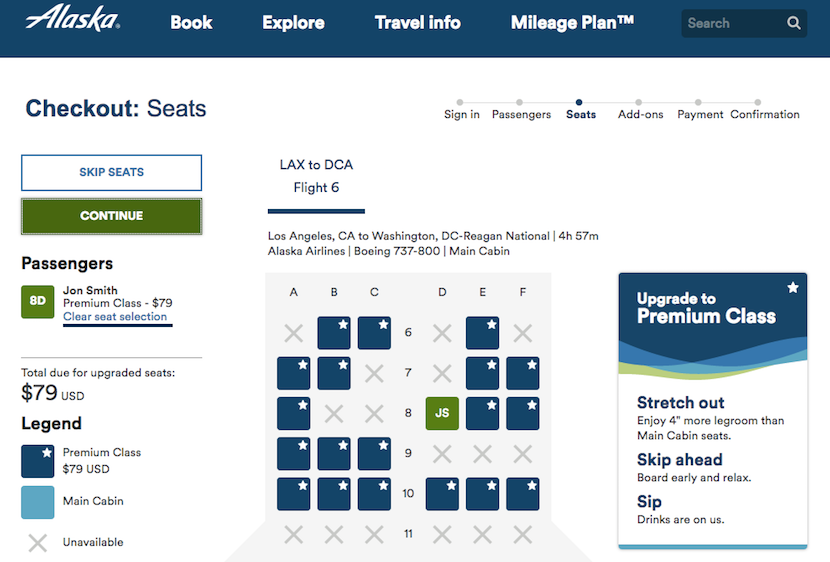
Task: Toggle seat 10F selection
Action: [x=523, y=494]
